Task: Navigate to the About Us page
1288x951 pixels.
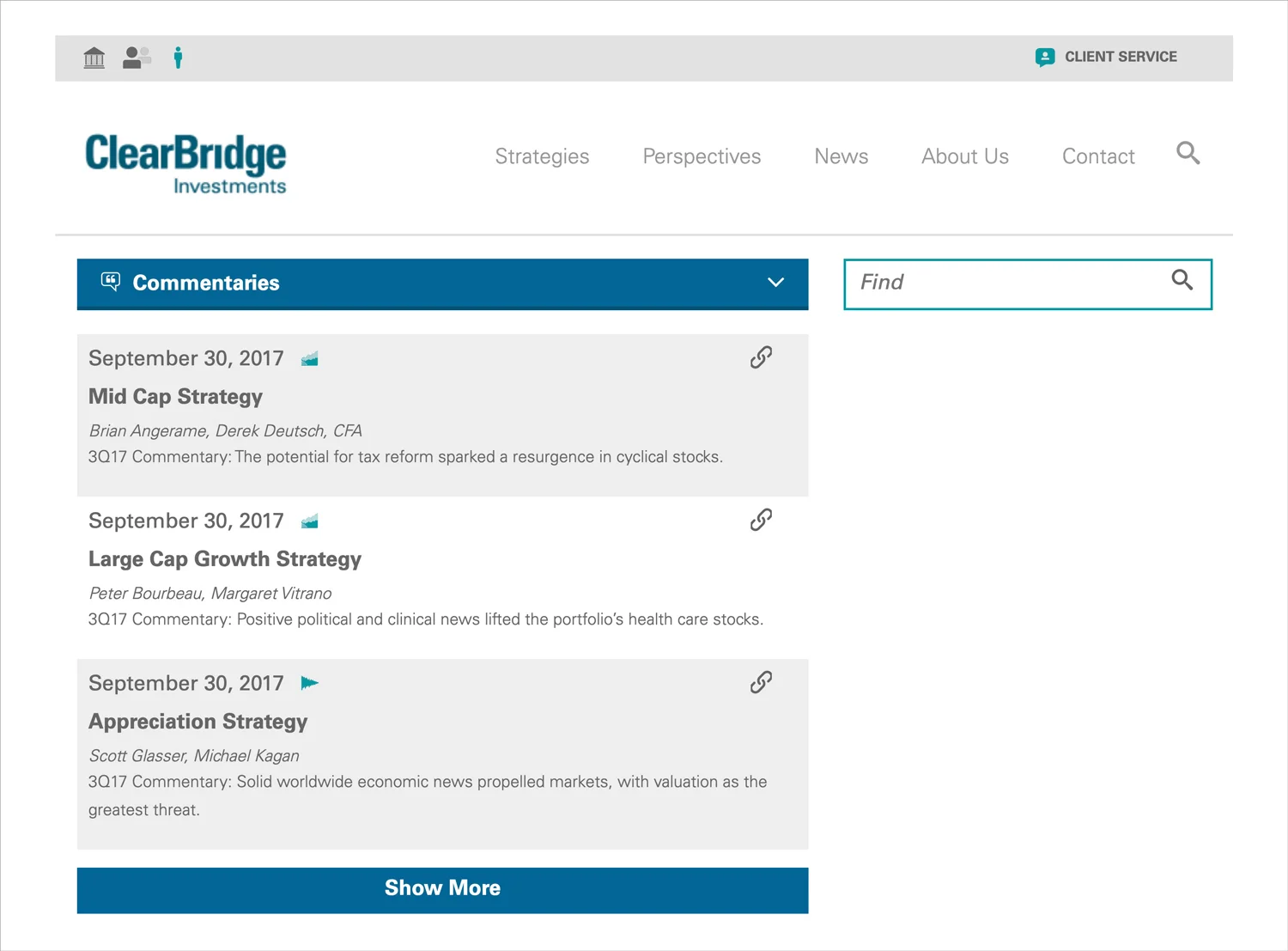Action: tap(964, 156)
